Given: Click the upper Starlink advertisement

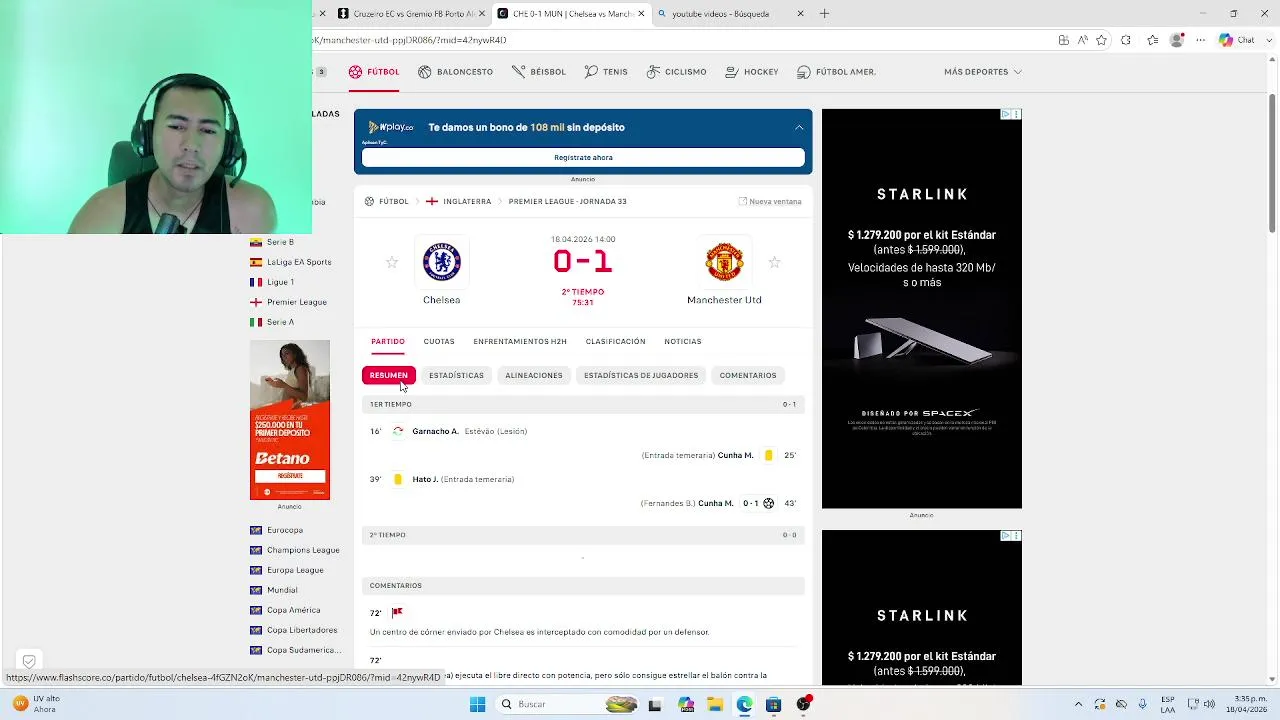Looking at the screenshot, I should tap(922, 309).
